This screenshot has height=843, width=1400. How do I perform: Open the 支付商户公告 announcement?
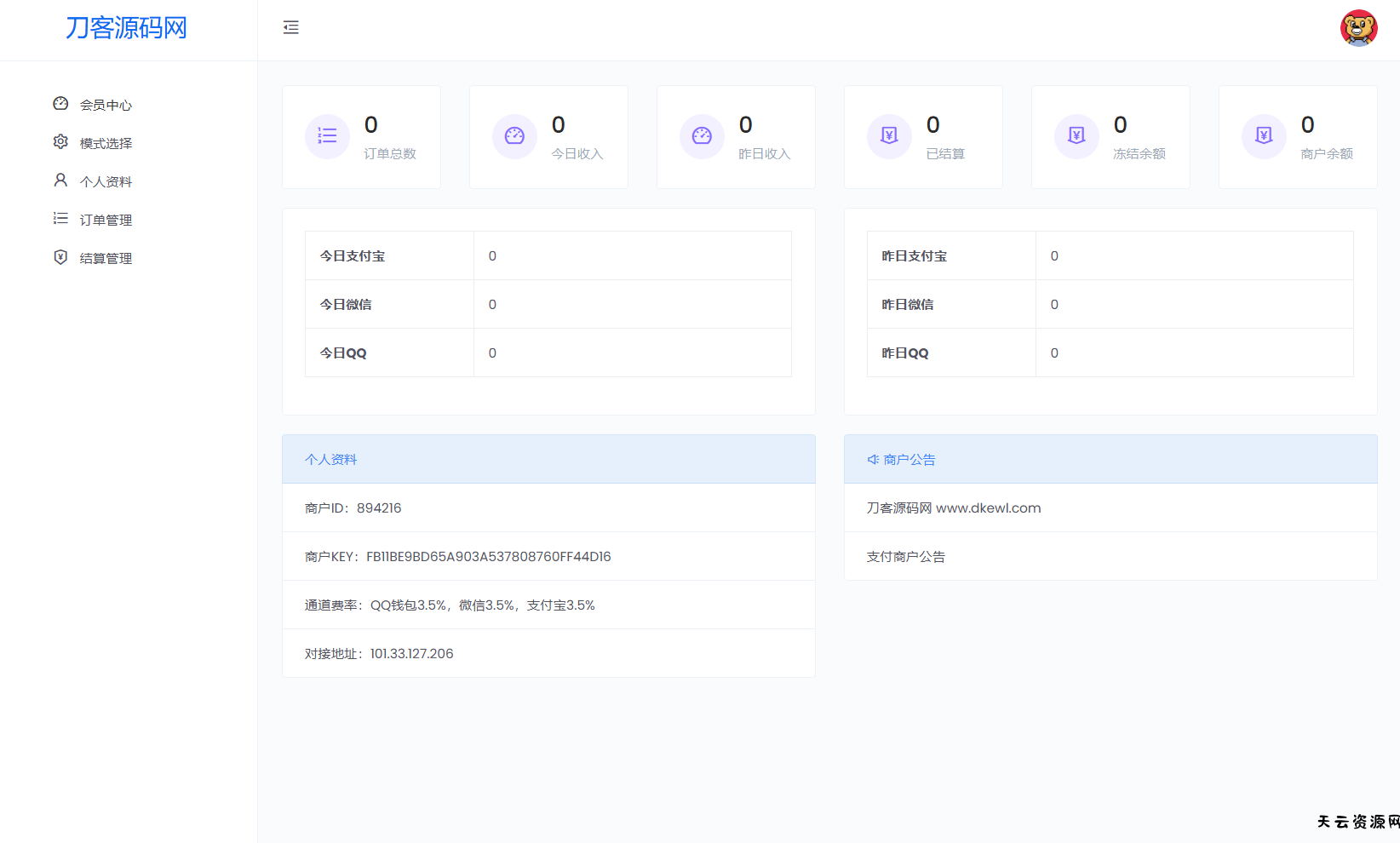click(x=906, y=557)
